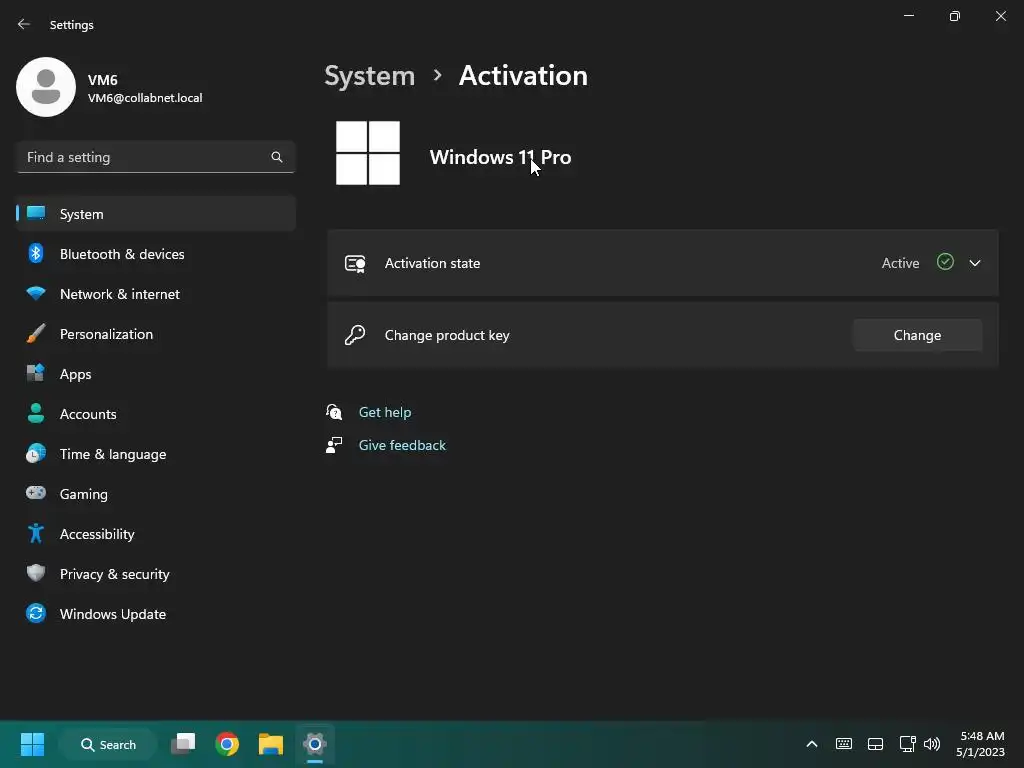Show hidden tray icons chevron
This screenshot has height=768, width=1024.
812,744
